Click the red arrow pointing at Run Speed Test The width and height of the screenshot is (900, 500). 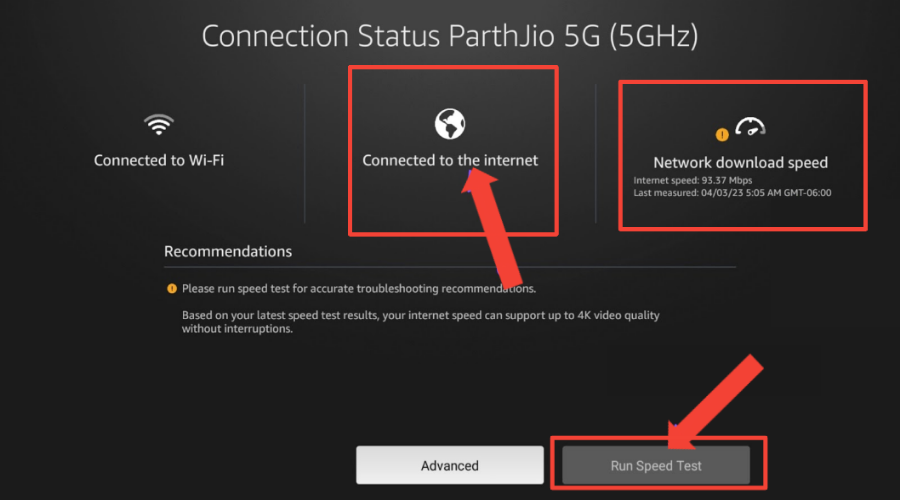[715, 402]
